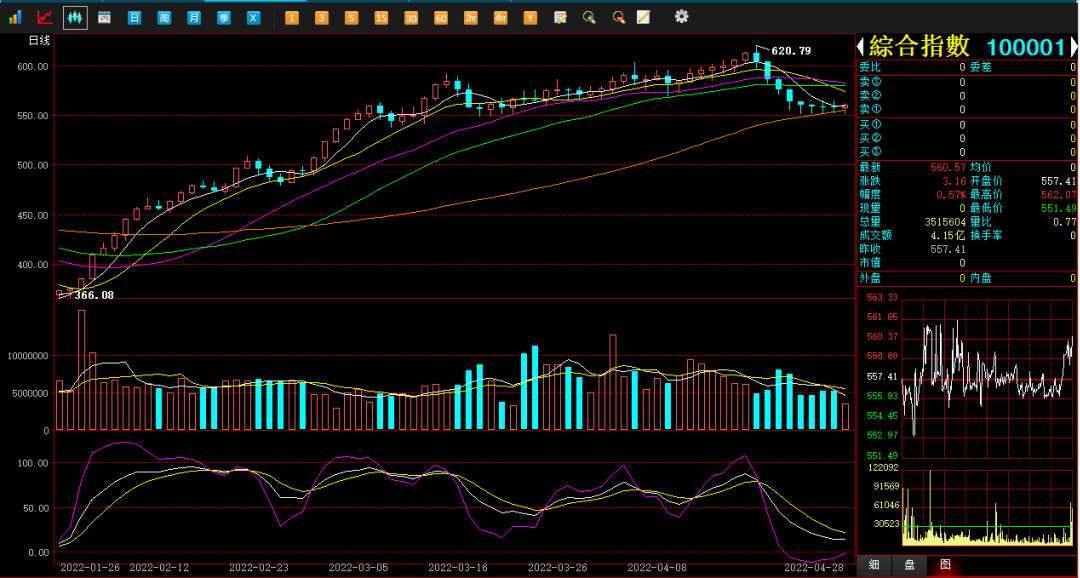Switch to the 细 detail tab
Image resolution: width=1080 pixels, height=578 pixels.
[x=873, y=565]
